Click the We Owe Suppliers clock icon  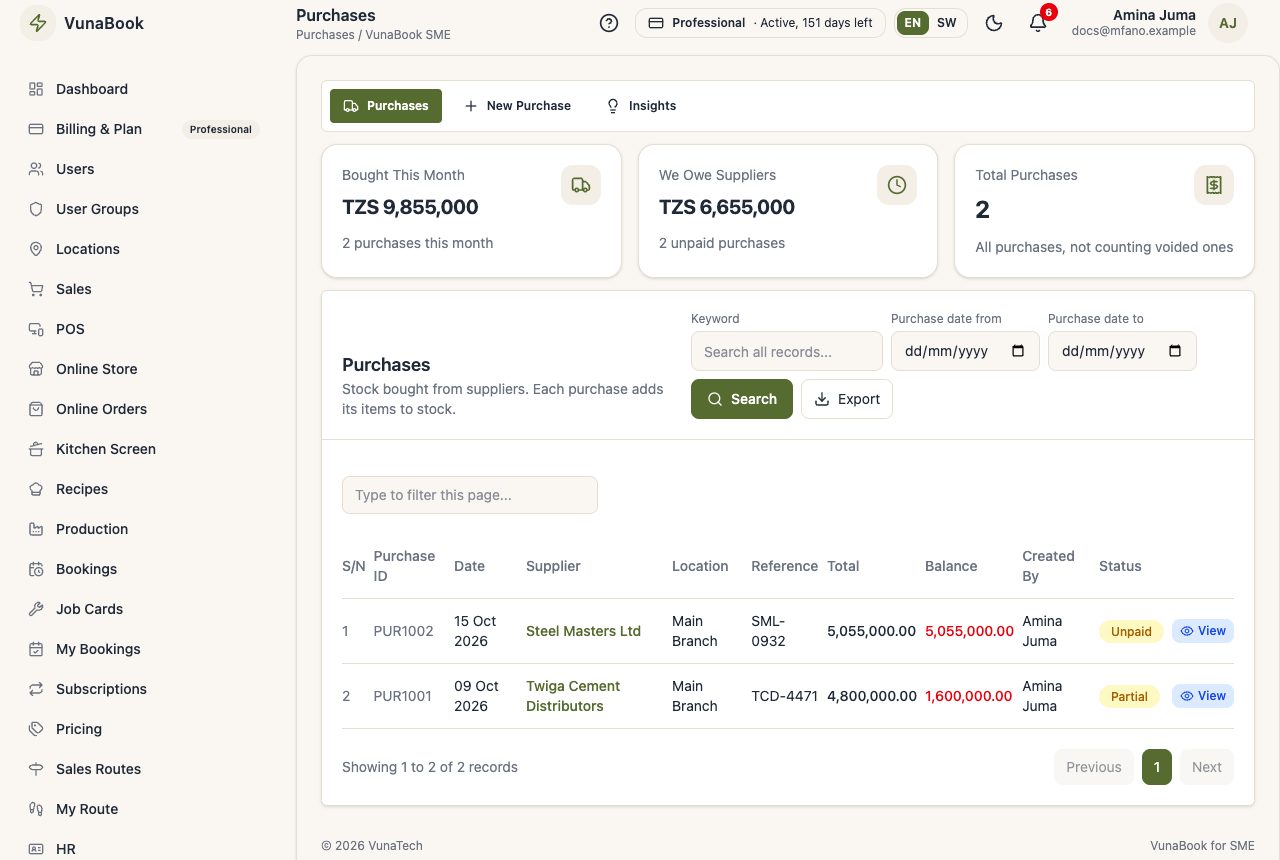coord(897,185)
